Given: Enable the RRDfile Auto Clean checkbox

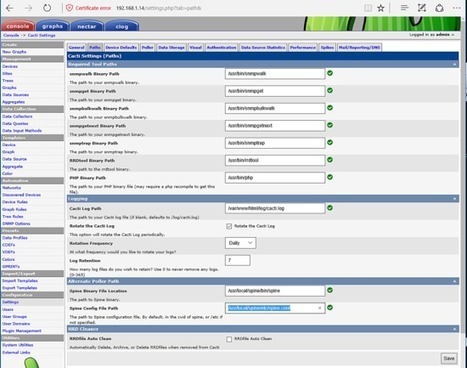Looking at the screenshot, I should coord(229,339).
